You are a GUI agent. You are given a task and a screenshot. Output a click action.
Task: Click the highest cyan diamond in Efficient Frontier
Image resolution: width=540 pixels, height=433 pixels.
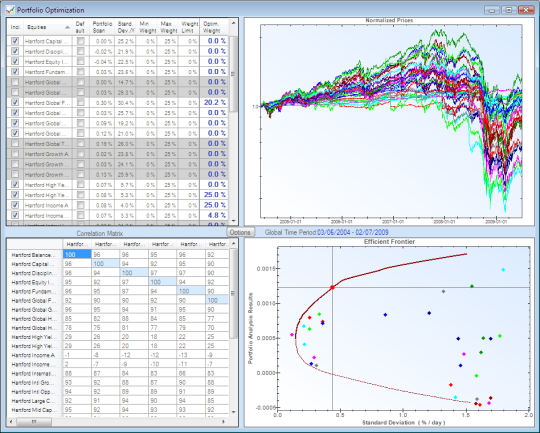[x=503, y=270]
